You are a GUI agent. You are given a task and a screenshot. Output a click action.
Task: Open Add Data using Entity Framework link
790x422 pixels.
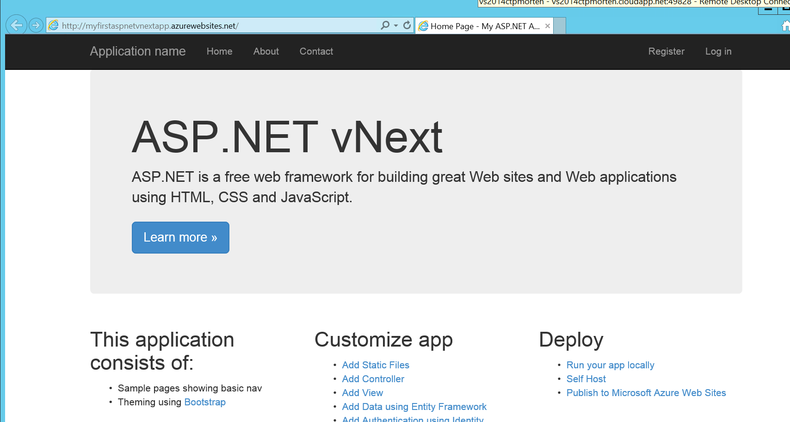[x=414, y=406]
